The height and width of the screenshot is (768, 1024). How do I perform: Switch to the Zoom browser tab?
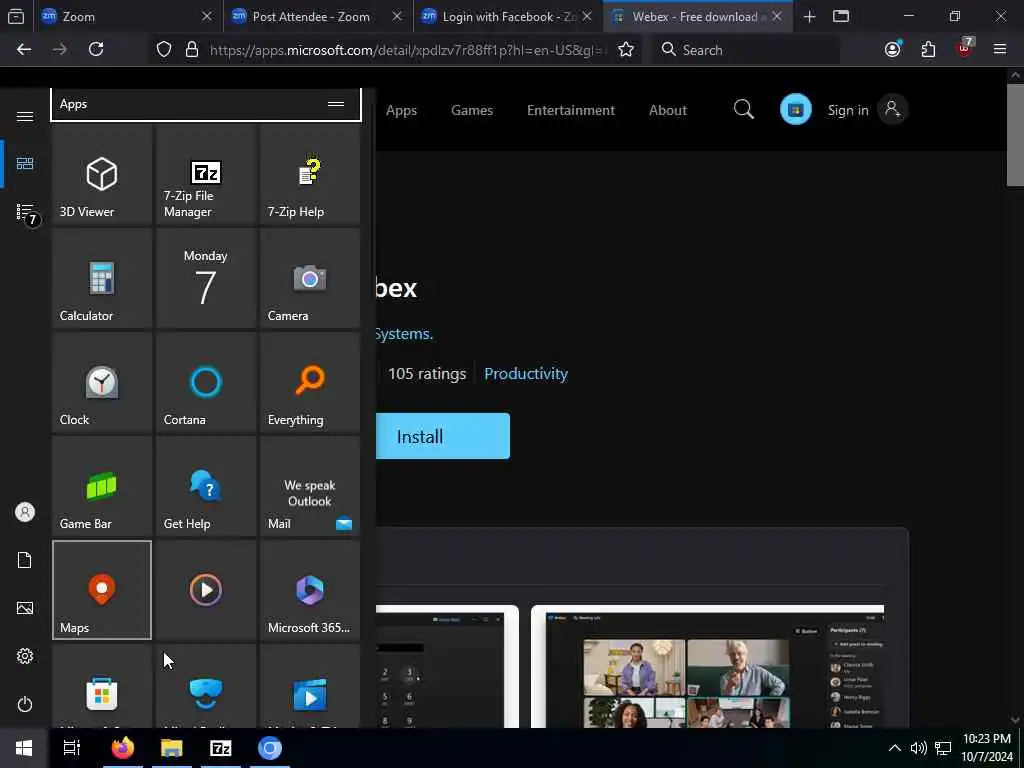(127, 16)
